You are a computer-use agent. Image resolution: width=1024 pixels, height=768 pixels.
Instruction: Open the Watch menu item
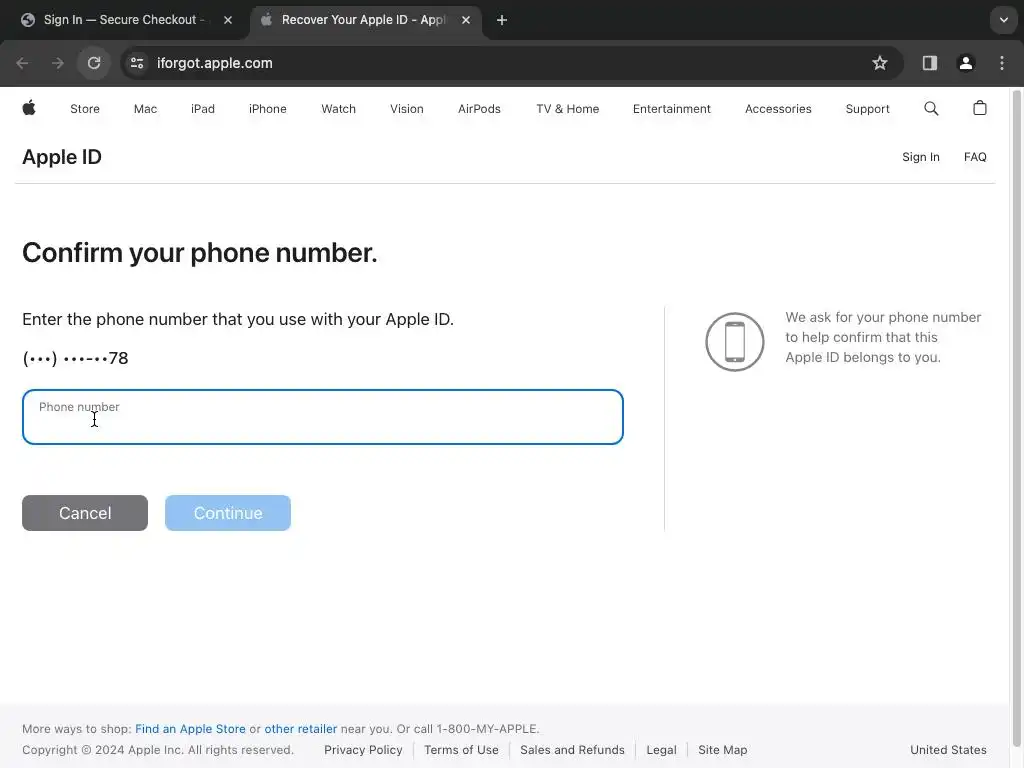pyautogui.click(x=338, y=109)
